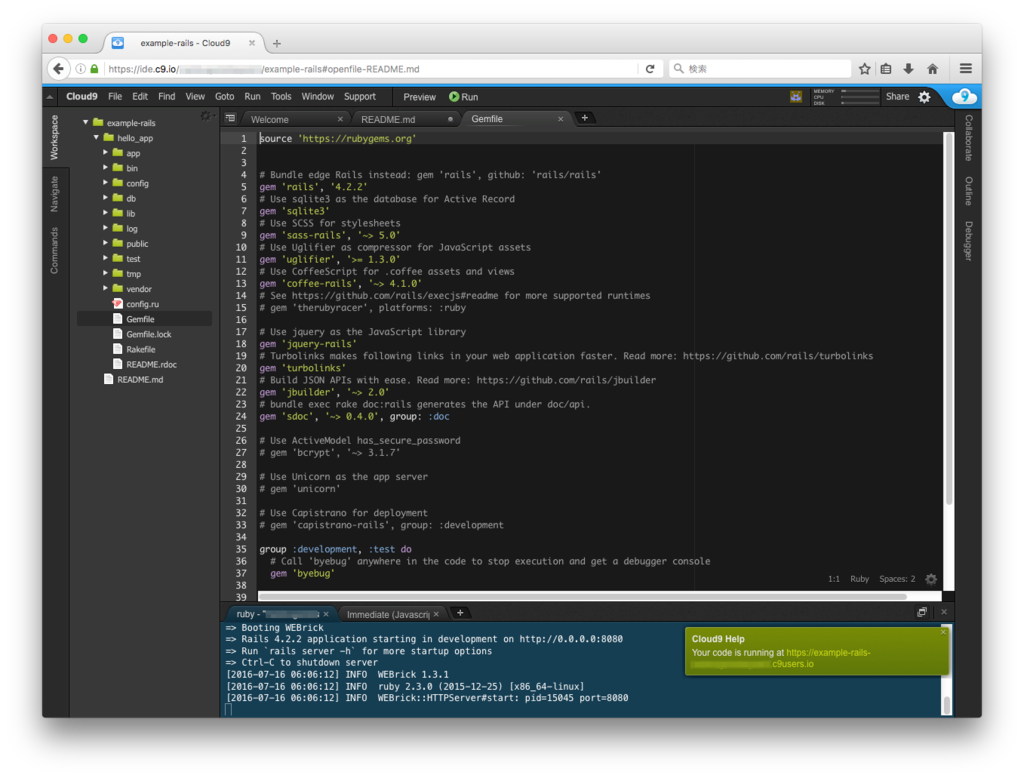Close the Immediate (Javascript) tab

(x=436, y=614)
